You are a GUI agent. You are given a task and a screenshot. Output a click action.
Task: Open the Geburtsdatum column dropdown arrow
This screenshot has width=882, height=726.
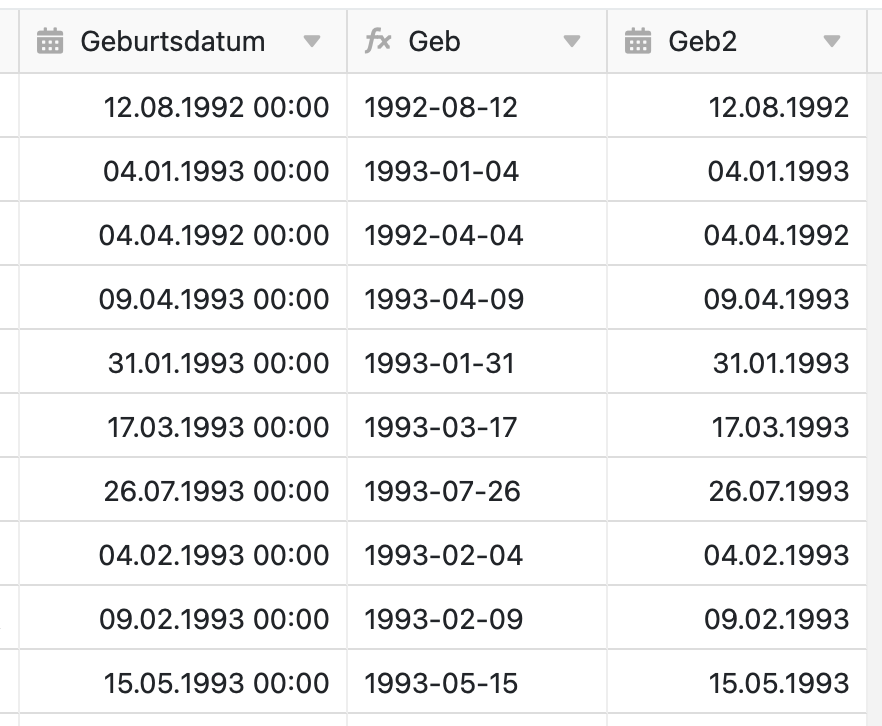click(312, 41)
